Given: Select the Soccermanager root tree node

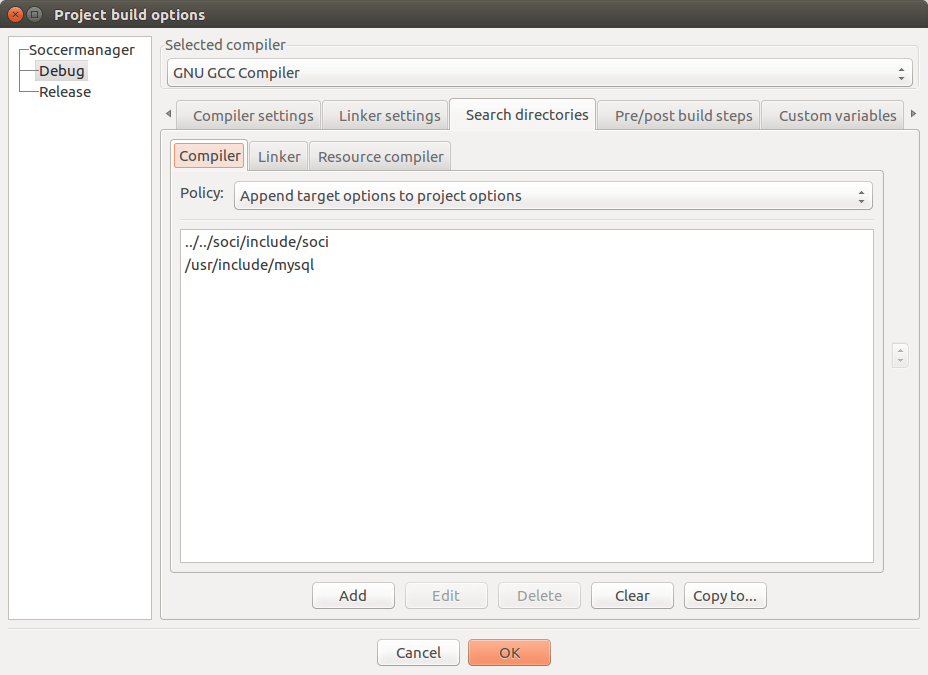Looking at the screenshot, I should [x=81, y=50].
